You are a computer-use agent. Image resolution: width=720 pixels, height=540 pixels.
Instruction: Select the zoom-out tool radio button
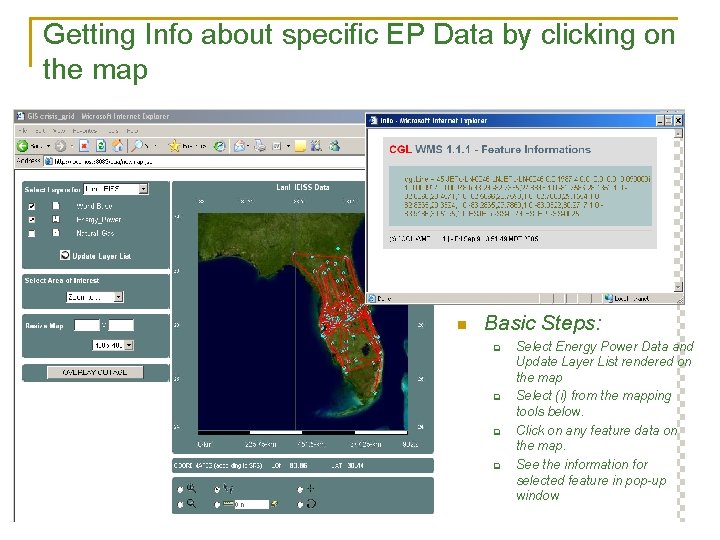click(x=180, y=505)
